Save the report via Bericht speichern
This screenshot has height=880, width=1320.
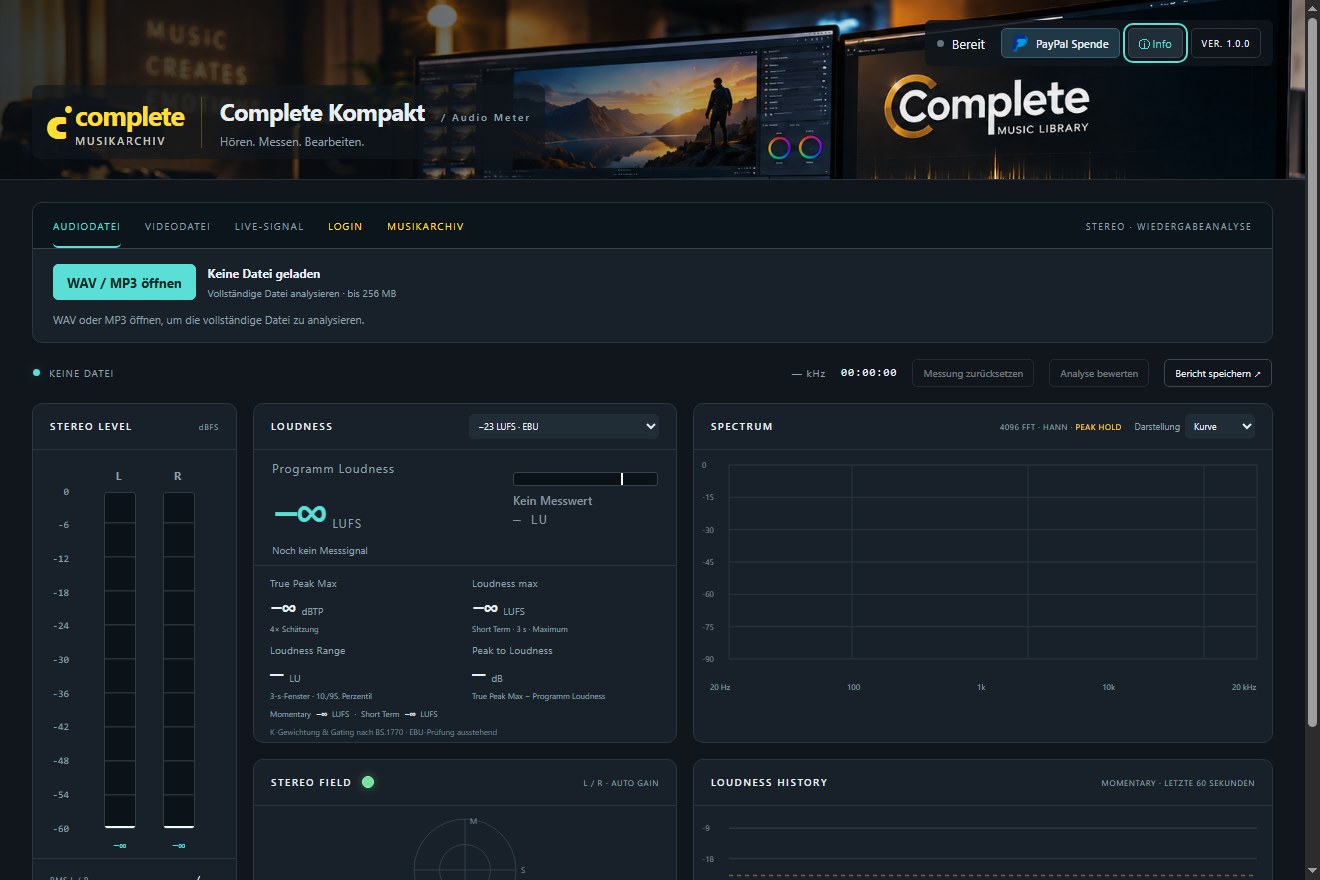[1218, 374]
